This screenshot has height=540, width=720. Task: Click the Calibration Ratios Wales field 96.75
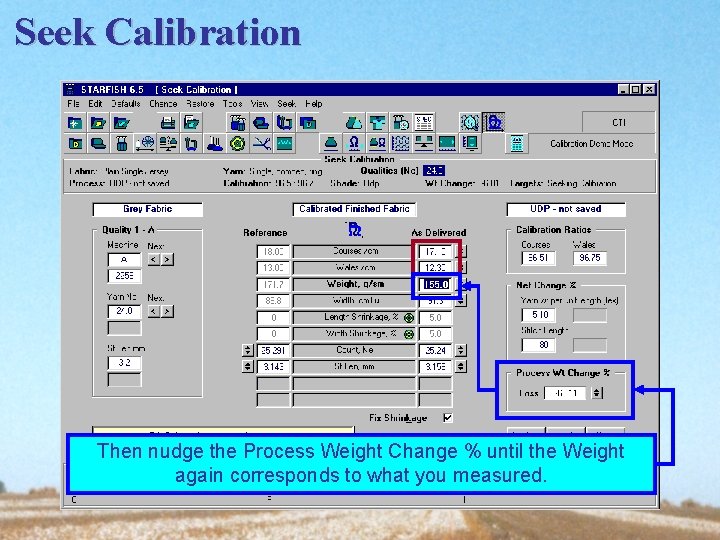coord(590,258)
